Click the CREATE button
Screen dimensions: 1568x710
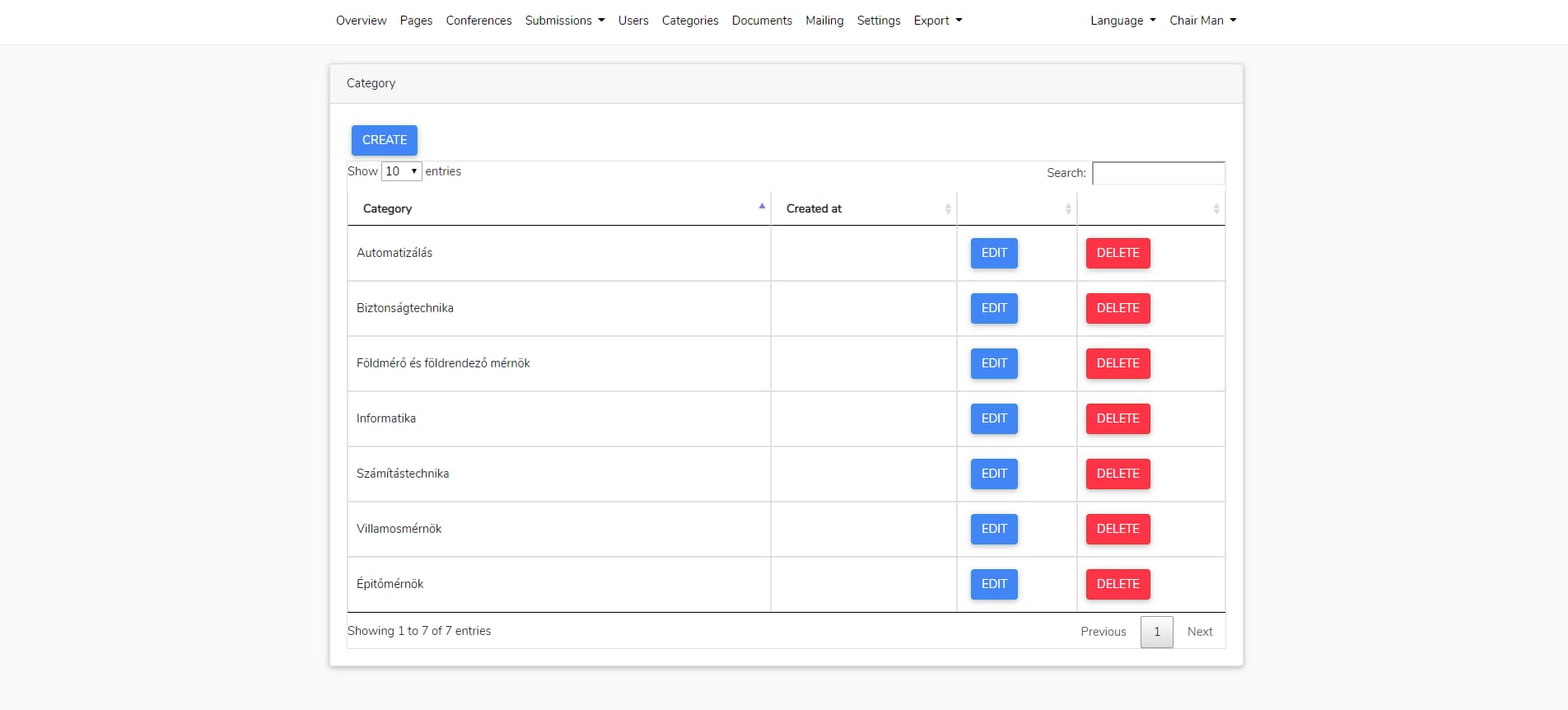click(385, 140)
